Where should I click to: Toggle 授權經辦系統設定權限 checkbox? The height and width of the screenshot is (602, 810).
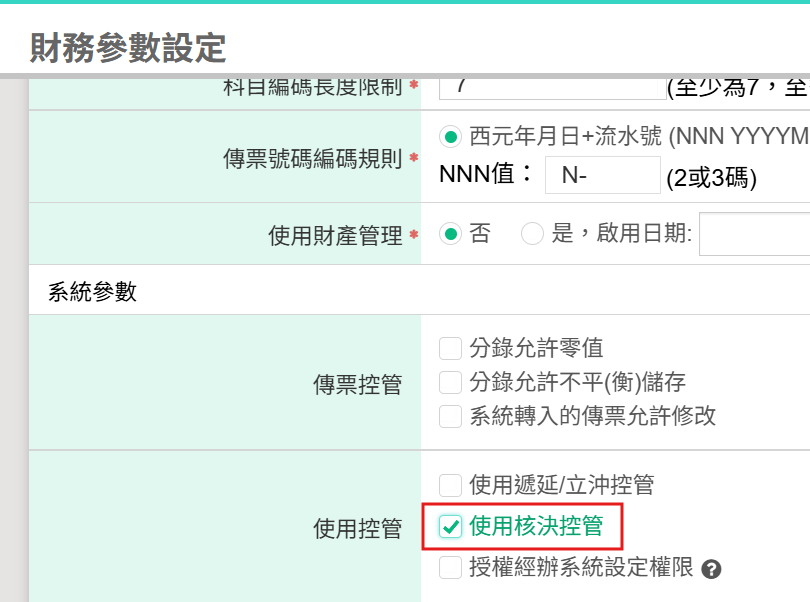[451, 568]
